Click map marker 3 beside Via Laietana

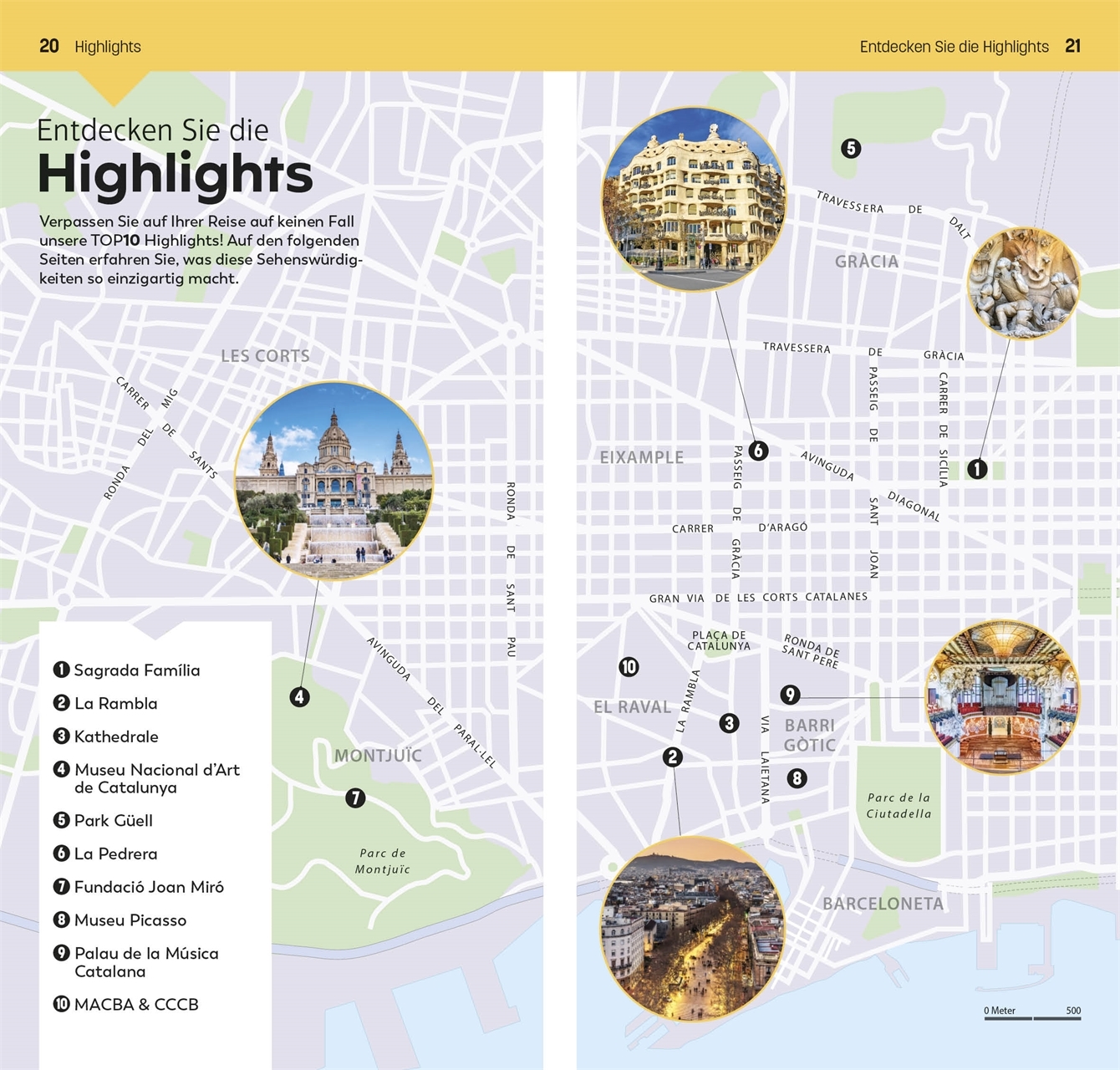click(729, 723)
